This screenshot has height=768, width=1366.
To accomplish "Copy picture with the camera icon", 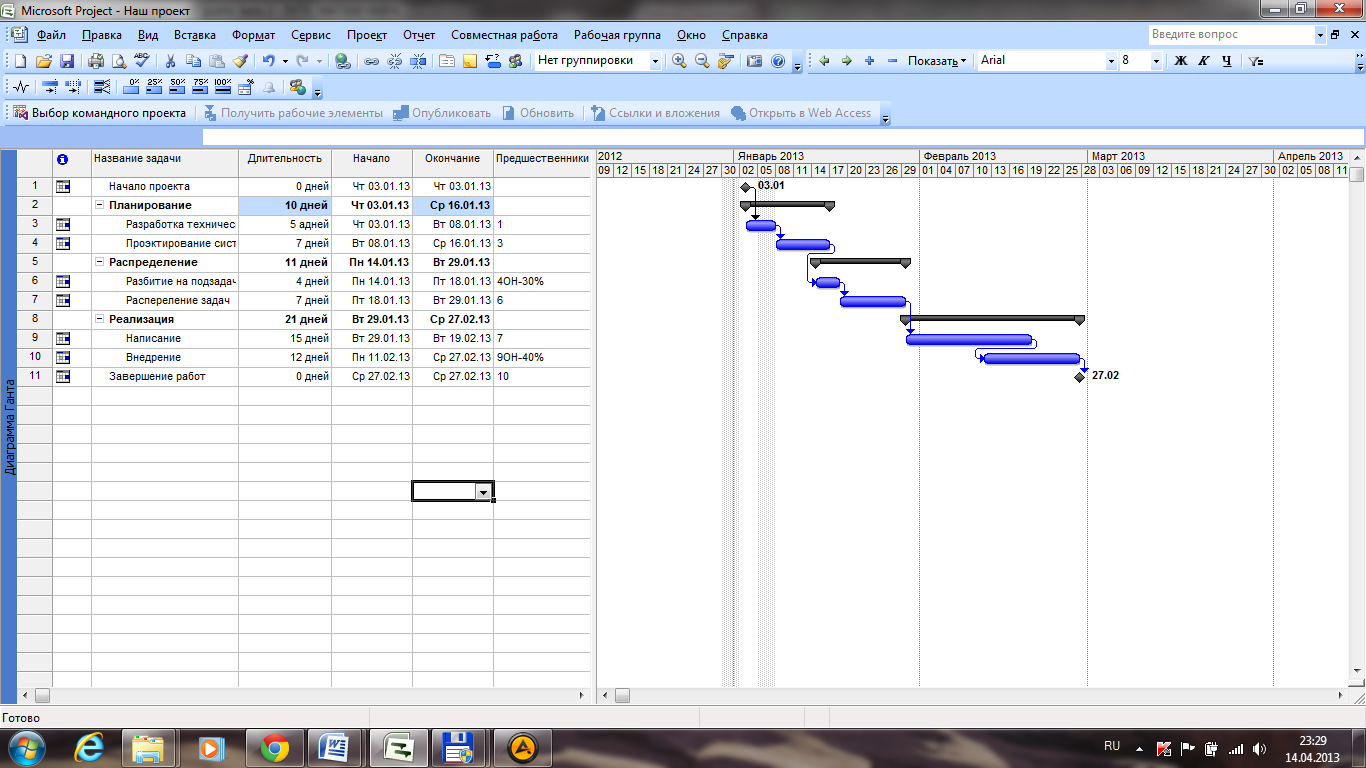I will tap(754, 61).
